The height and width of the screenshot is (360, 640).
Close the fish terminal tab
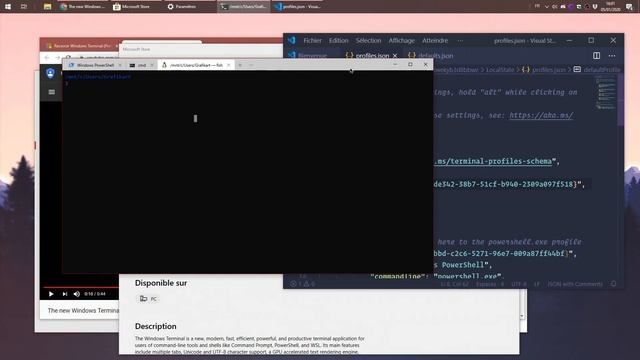[x=229, y=65]
